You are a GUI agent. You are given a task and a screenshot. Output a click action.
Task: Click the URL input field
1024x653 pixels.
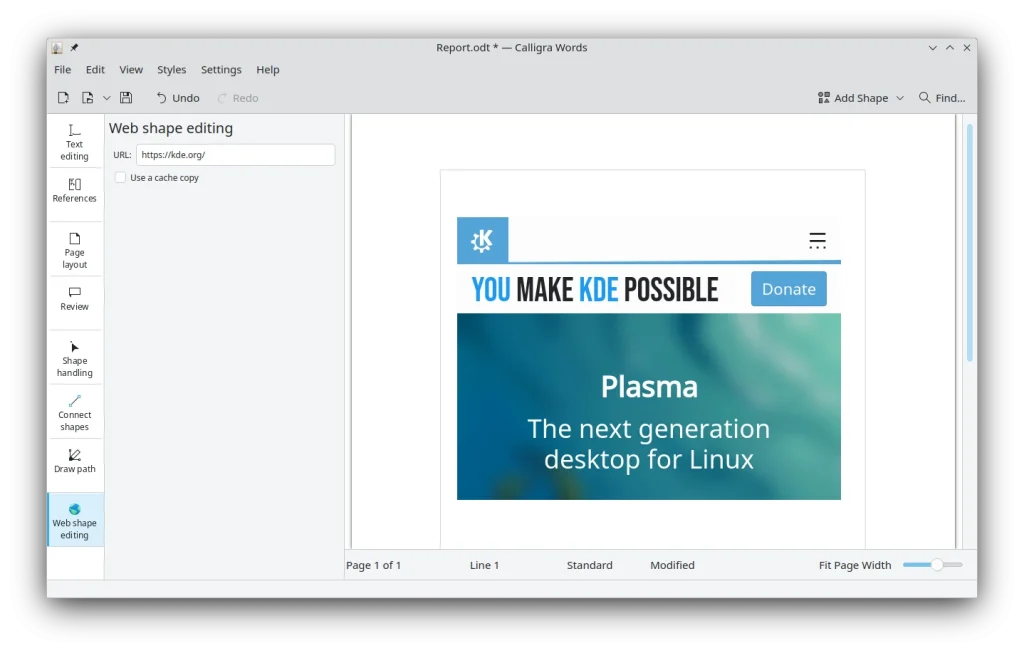[x=235, y=155]
